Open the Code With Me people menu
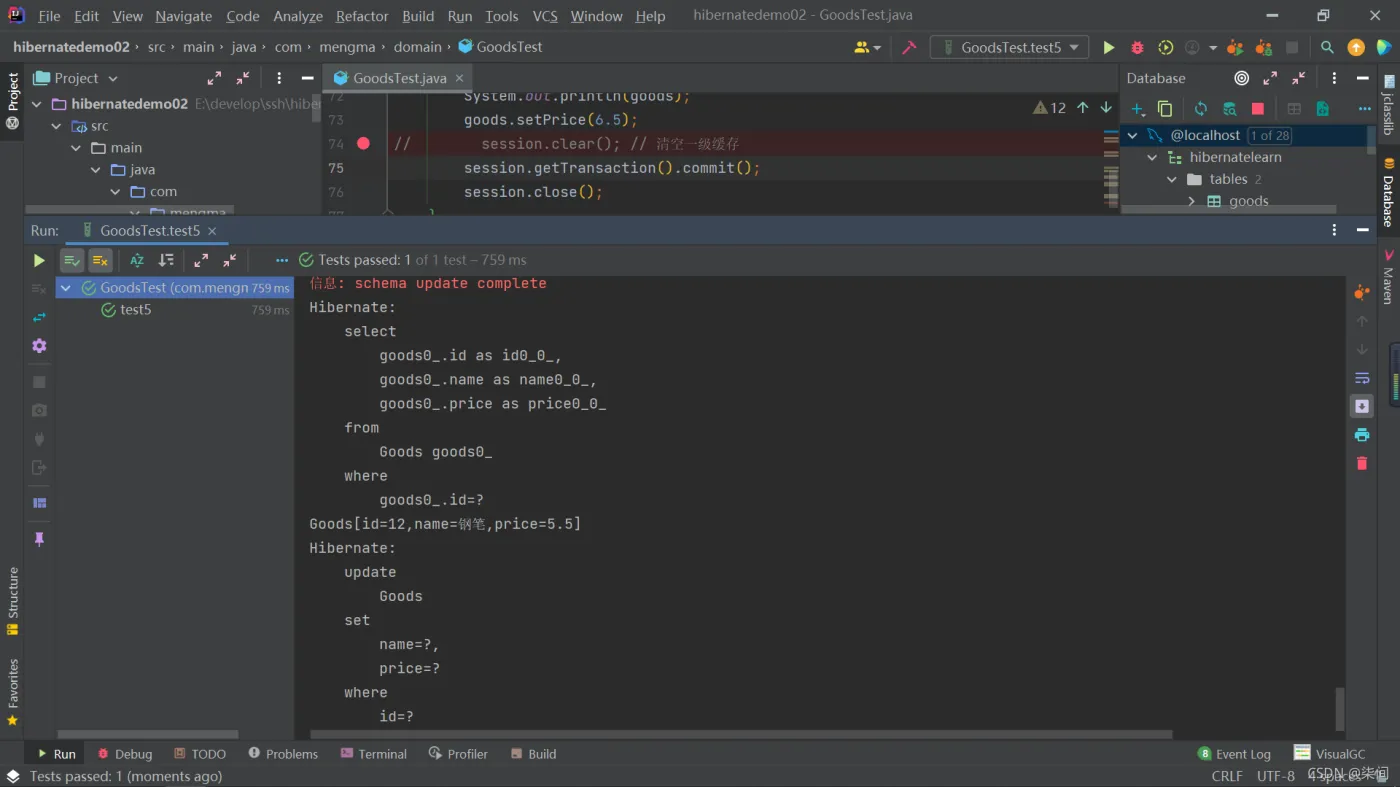The height and width of the screenshot is (787, 1400). coord(867,47)
